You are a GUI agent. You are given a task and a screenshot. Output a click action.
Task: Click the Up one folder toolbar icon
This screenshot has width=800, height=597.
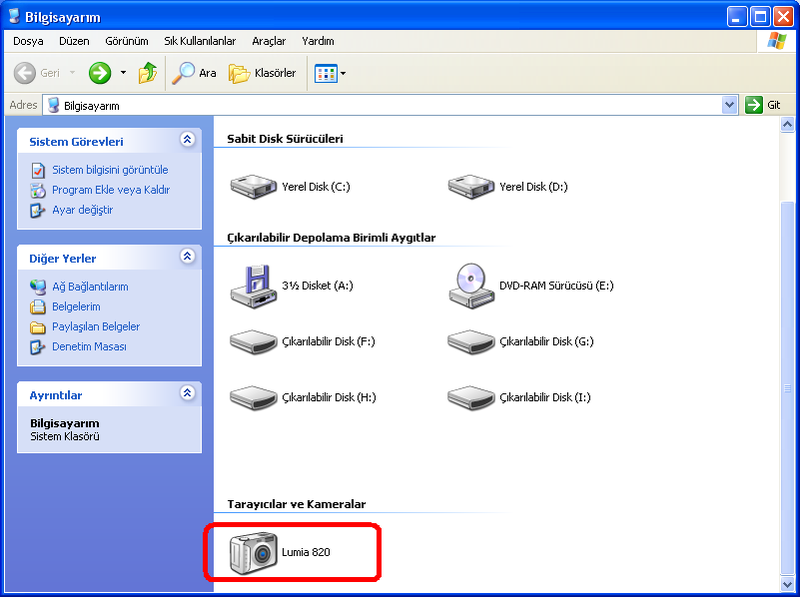pos(148,73)
